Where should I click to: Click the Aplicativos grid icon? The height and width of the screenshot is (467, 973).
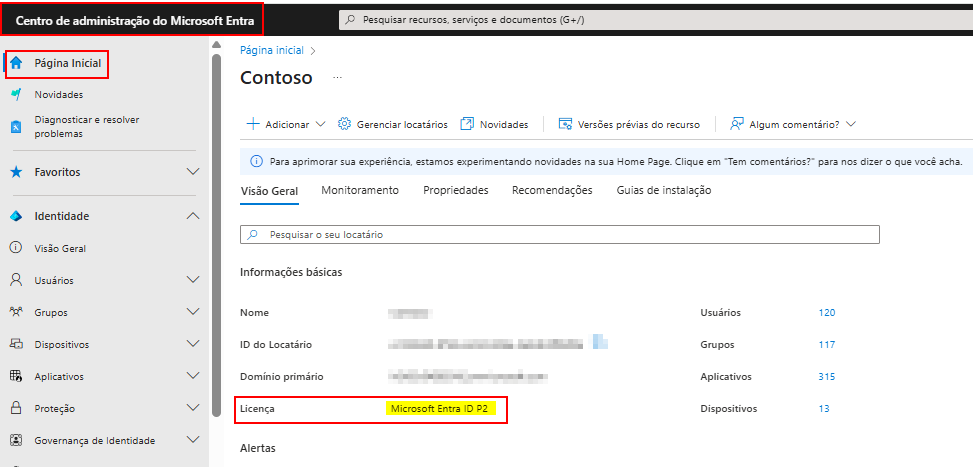coord(16,376)
